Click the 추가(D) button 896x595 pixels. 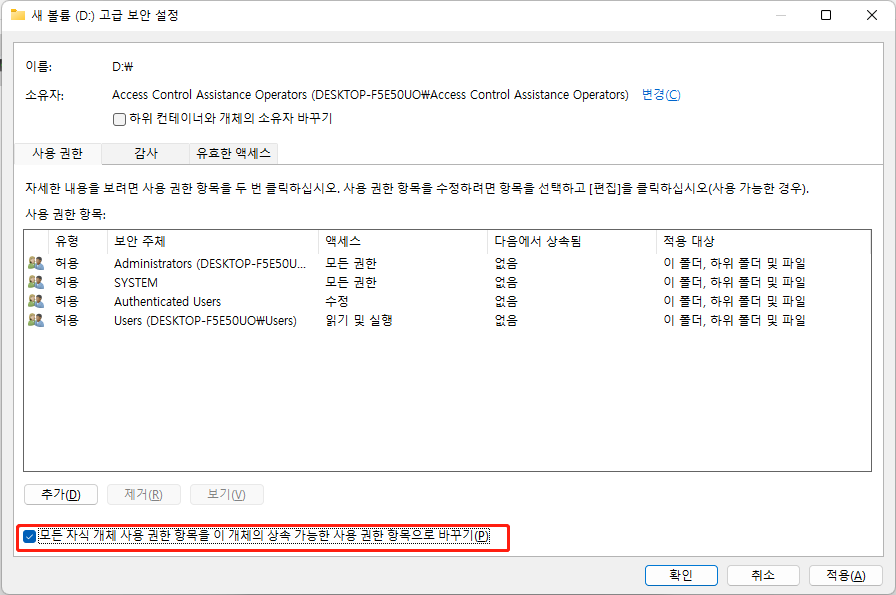[60, 494]
